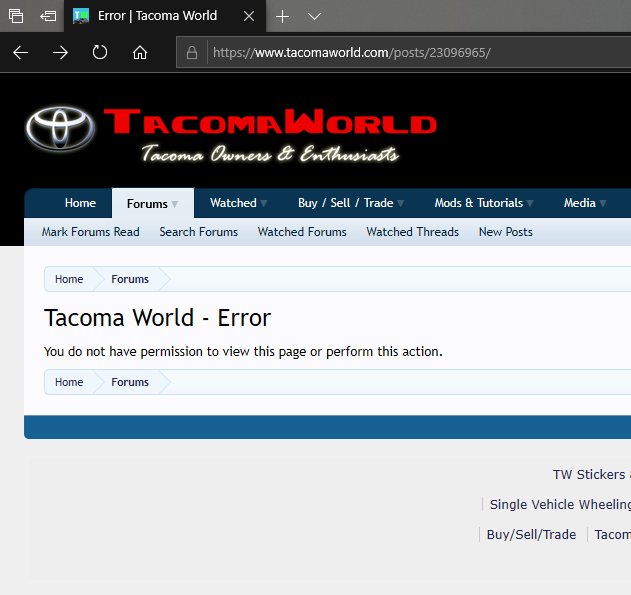
Task: Open the Home navigation tab
Action: [x=80, y=203]
